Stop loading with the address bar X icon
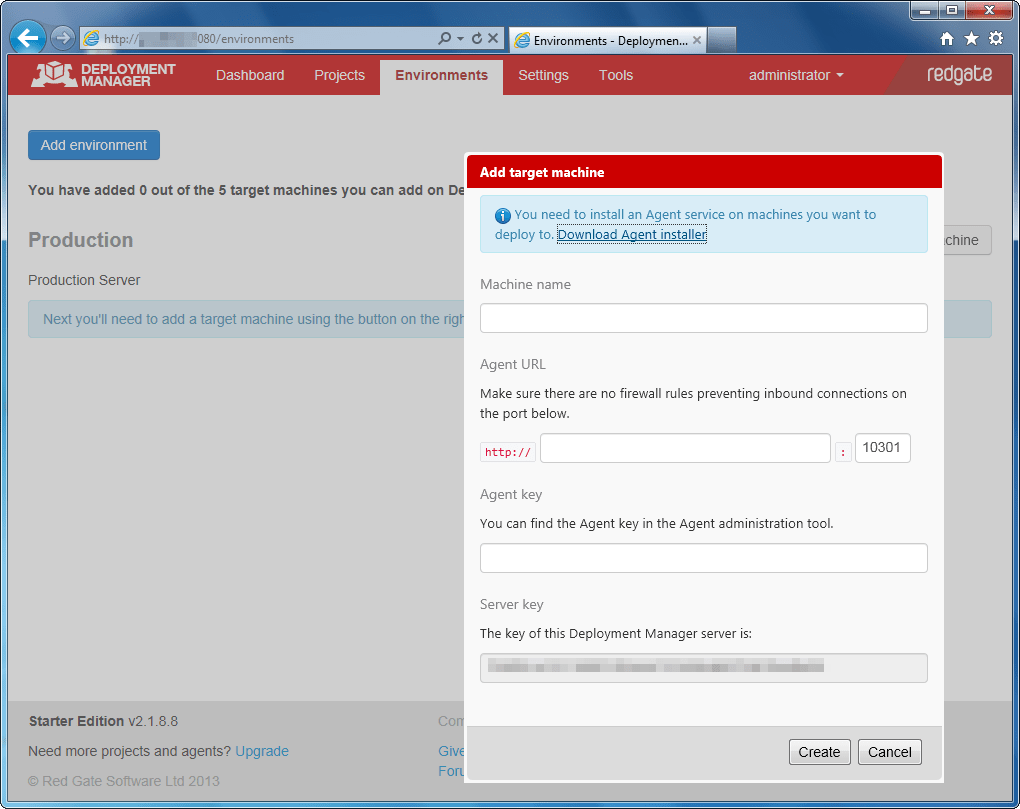Viewport: 1020px width, 809px height. 493,38
